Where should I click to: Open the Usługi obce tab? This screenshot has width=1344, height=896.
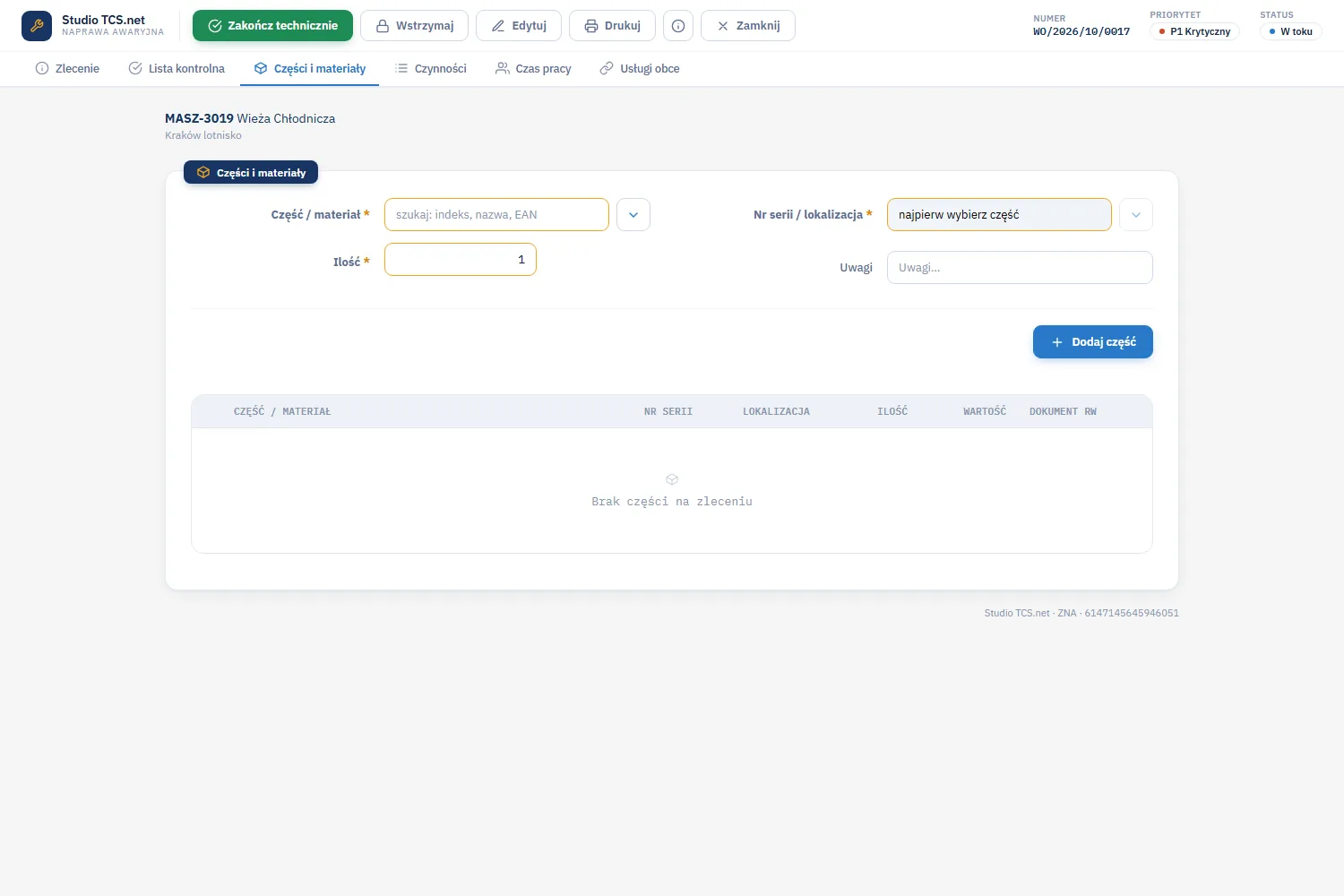point(640,68)
